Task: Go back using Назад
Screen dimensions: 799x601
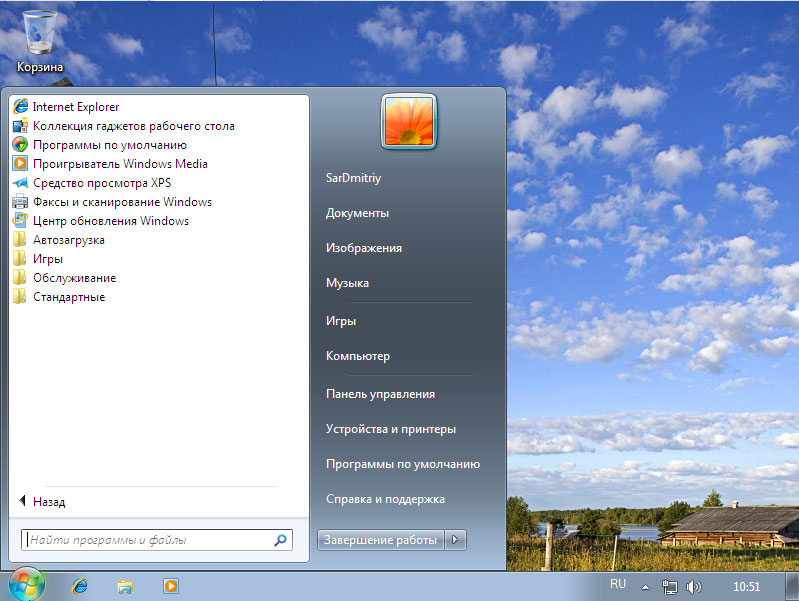Action: [x=48, y=502]
